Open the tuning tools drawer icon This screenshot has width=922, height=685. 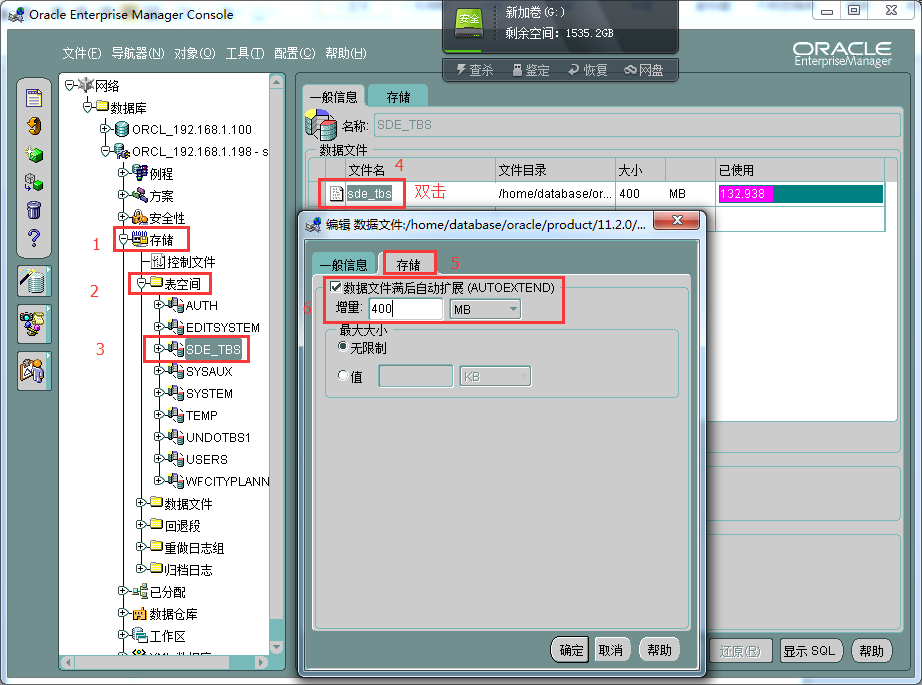tap(34, 323)
